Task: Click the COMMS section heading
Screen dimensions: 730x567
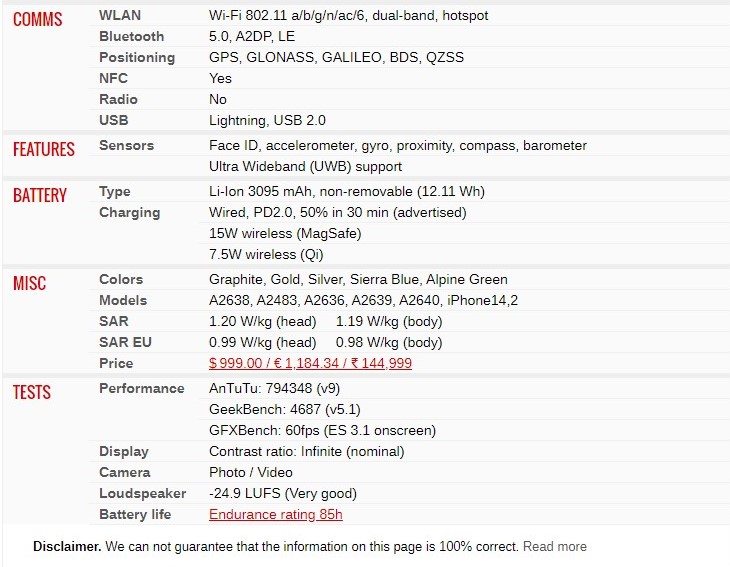Action: coord(37,20)
